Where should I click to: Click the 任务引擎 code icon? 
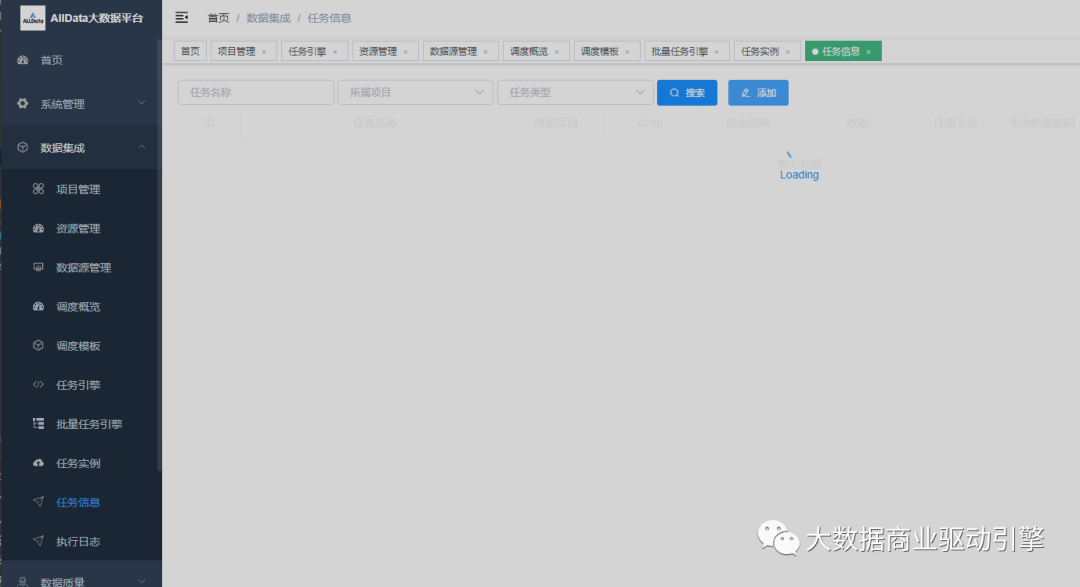pos(38,385)
